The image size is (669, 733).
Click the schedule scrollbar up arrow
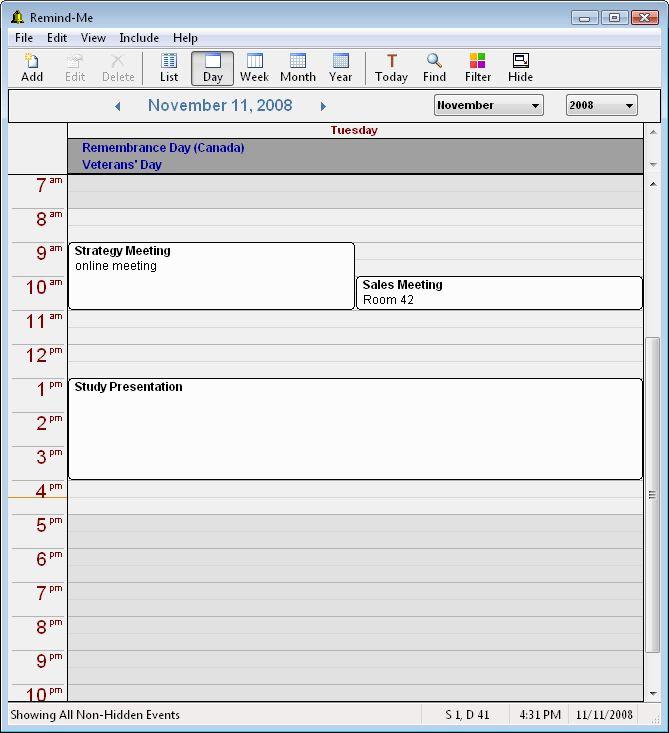(x=653, y=184)
